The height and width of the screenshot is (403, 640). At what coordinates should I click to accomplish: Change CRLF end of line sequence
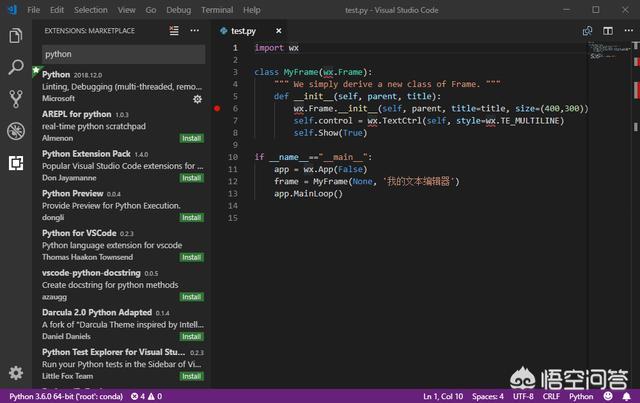pos(551,396)
